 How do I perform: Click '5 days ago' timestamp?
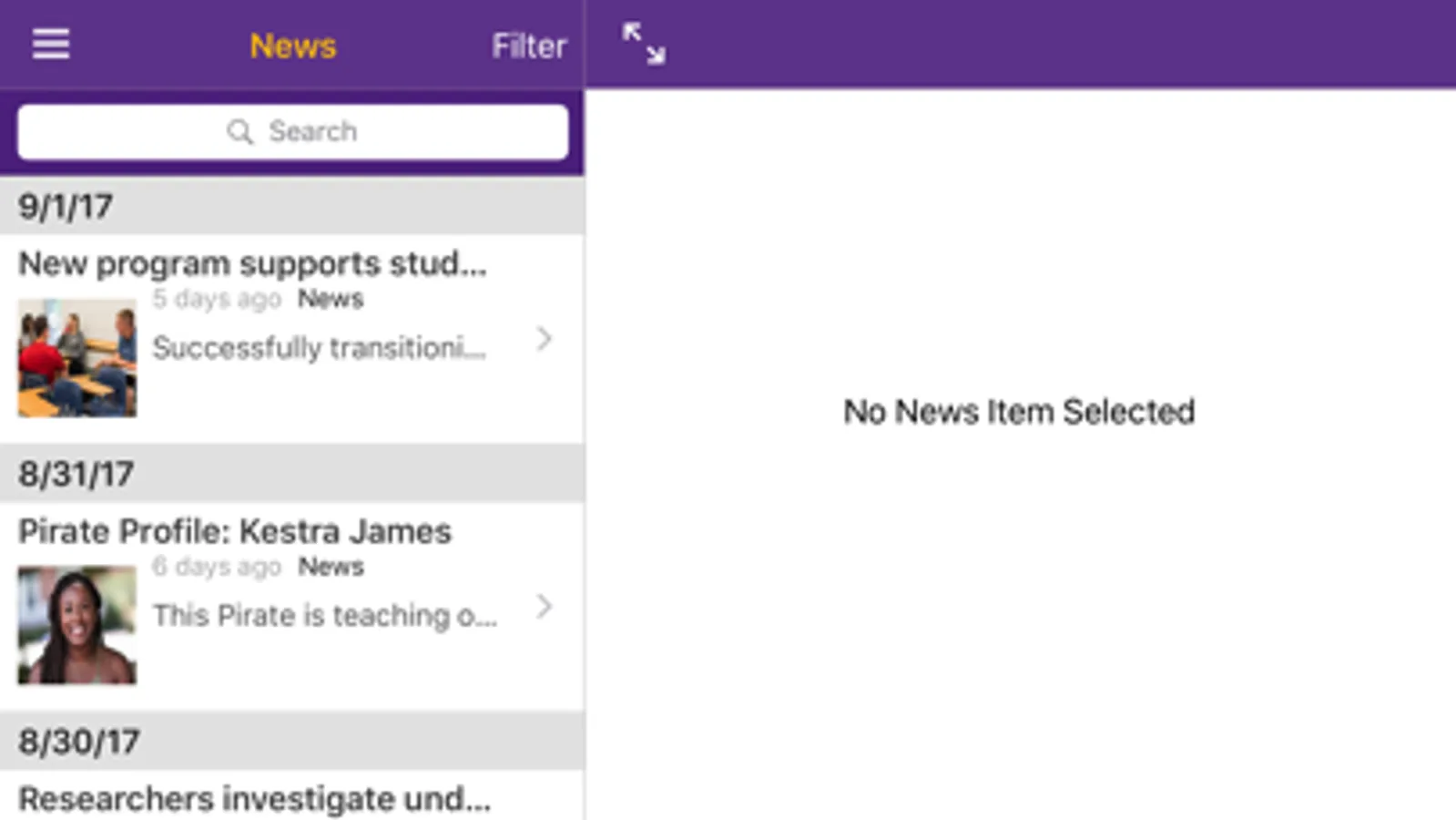point(217,299)
